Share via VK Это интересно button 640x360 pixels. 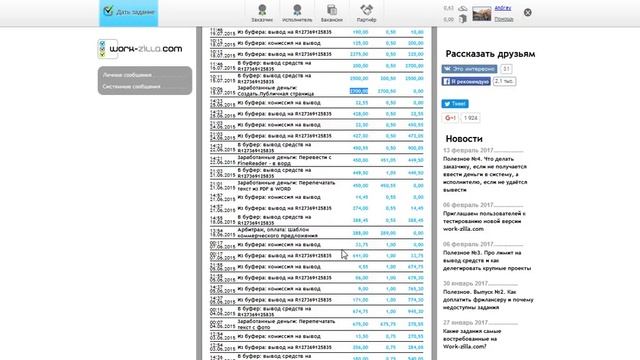pyautogui.click(x=469, y=69)
